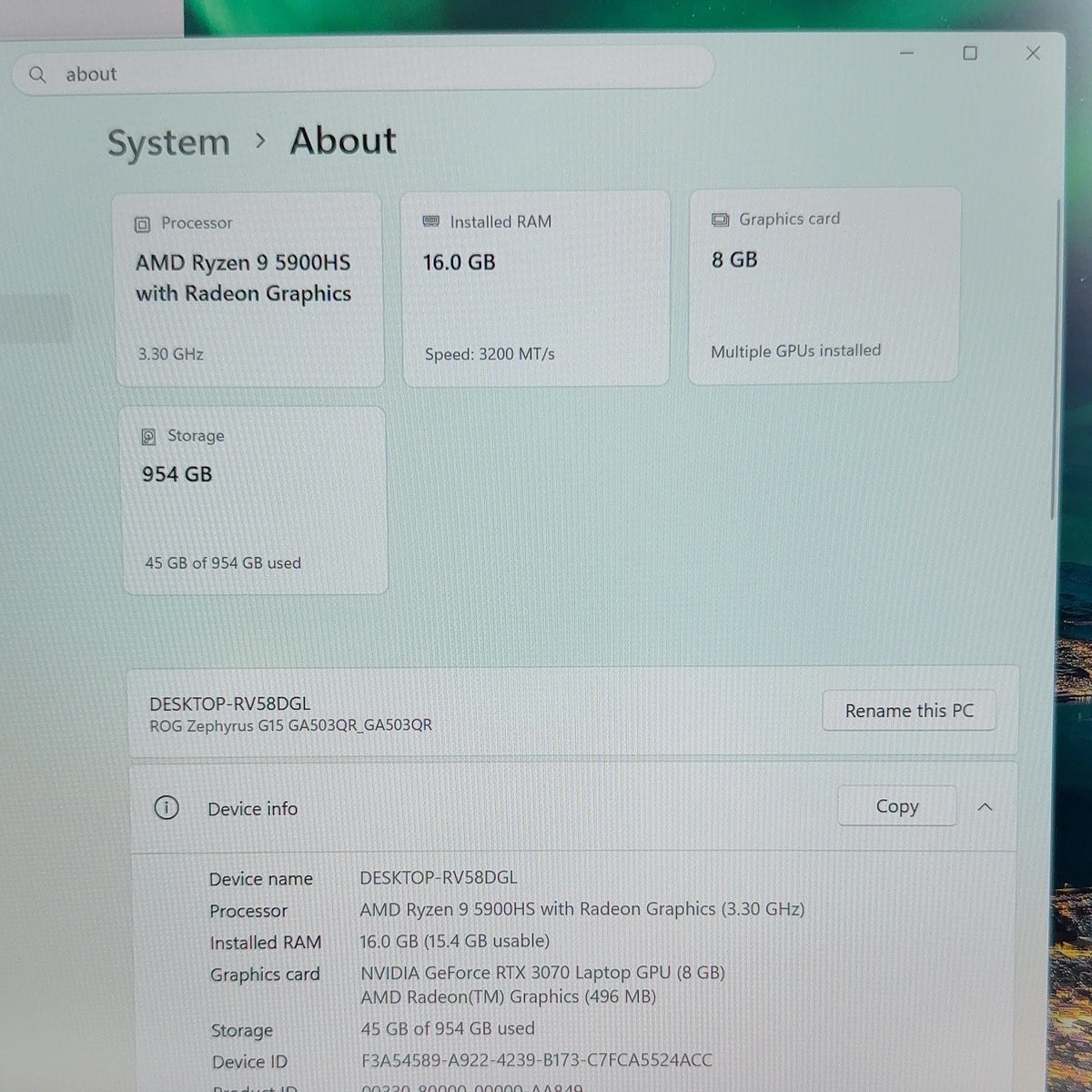Copy the device info
The width and height of the screenshot is (1092, 1092).
[x=896, y=806]
